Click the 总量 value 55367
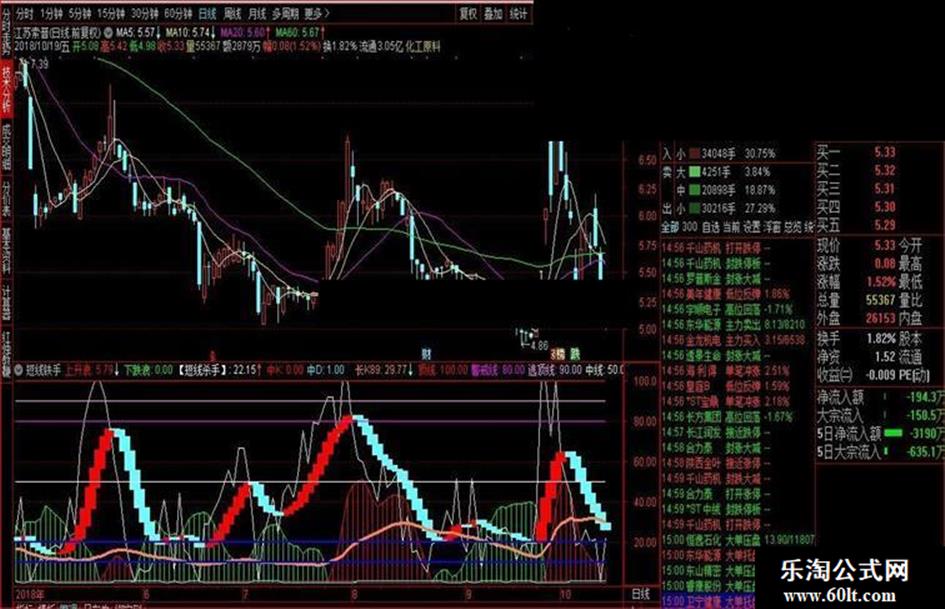Image resolution: width=945 pixels, height=609 pixels. pyautogui.click(x=881, y=300)
